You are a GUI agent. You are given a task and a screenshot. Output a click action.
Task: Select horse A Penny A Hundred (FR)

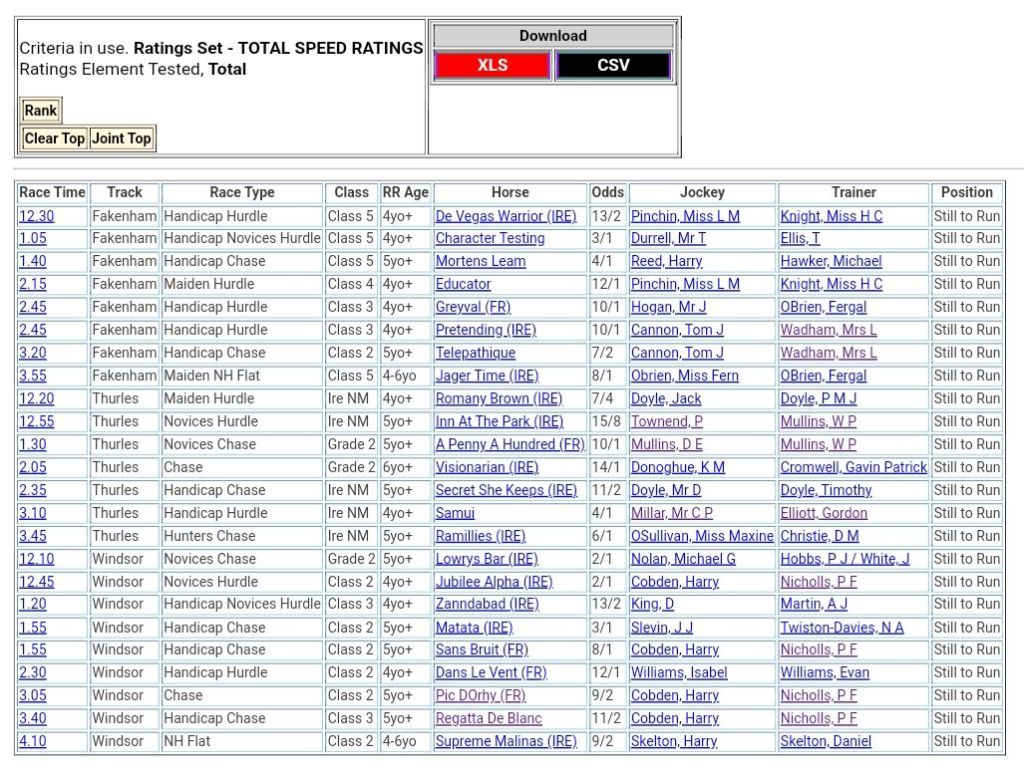tap(510, 445)
